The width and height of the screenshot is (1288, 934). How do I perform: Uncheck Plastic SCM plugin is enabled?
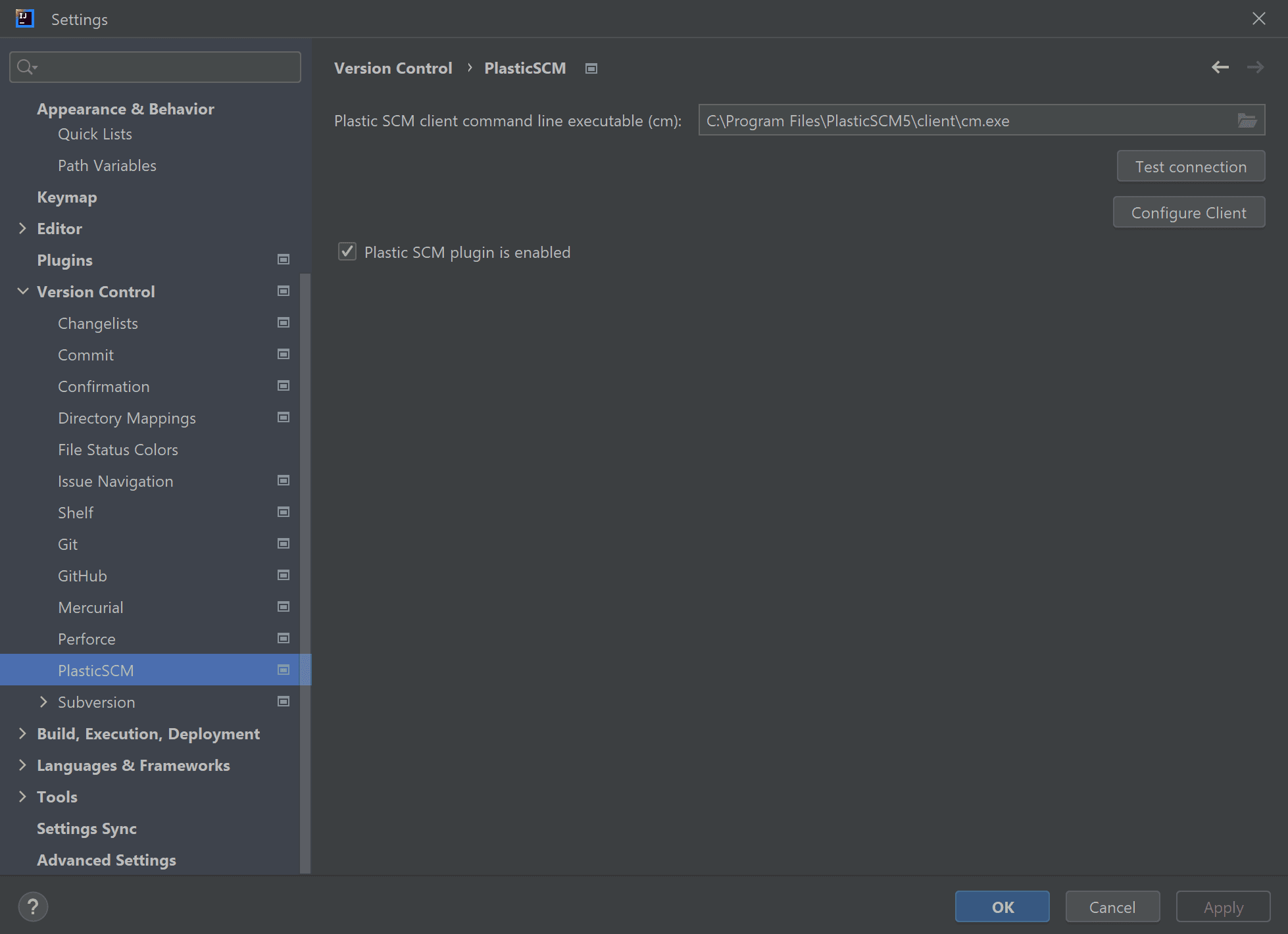pos(347,252)
